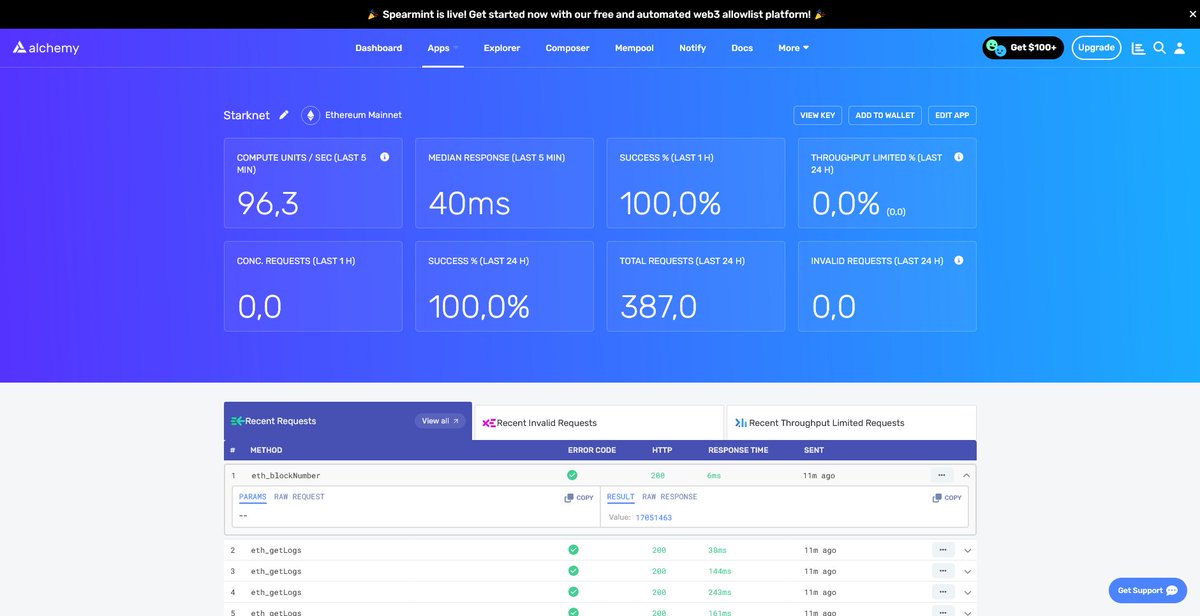Open the Spearmint announcement banner
This screenshot has width=1200, height=616.
coord(596,14)
